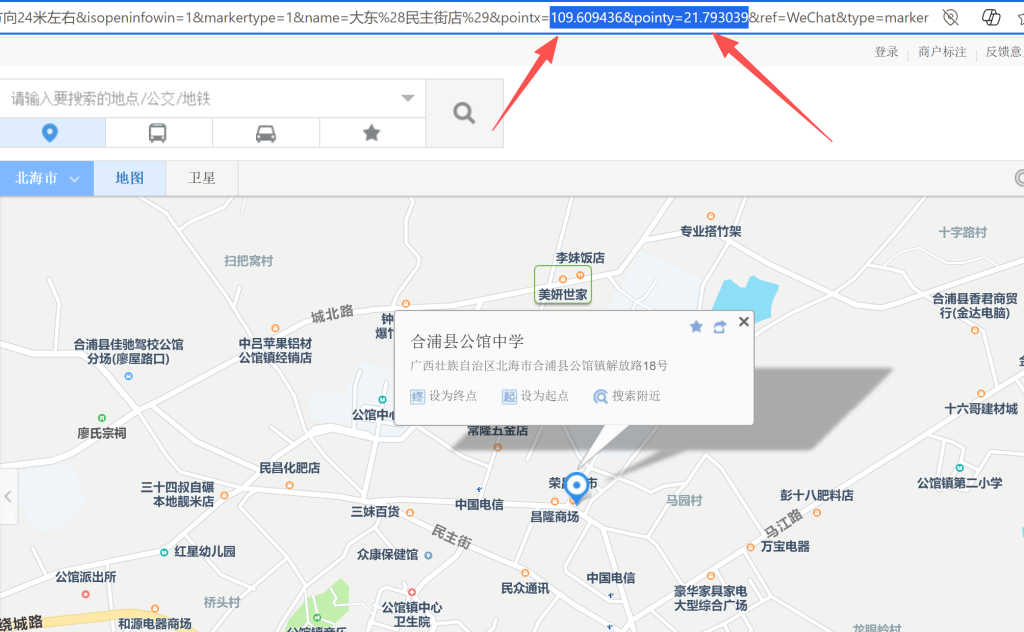
Task: Click the 搜索附近 search nearby icon
Action: (600, 396)
